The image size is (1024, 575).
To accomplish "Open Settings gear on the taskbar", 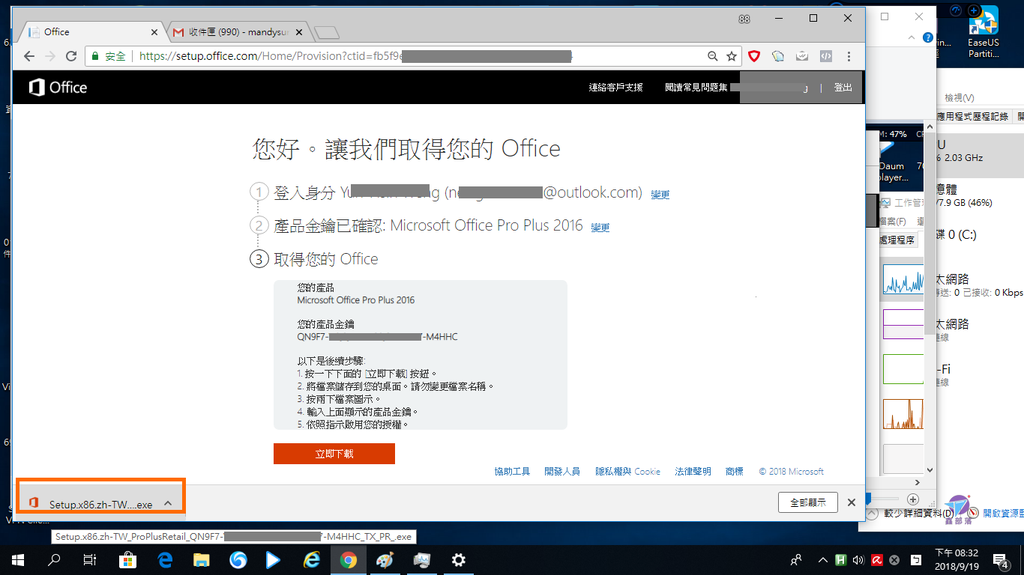I will click(x=458, y=560).
